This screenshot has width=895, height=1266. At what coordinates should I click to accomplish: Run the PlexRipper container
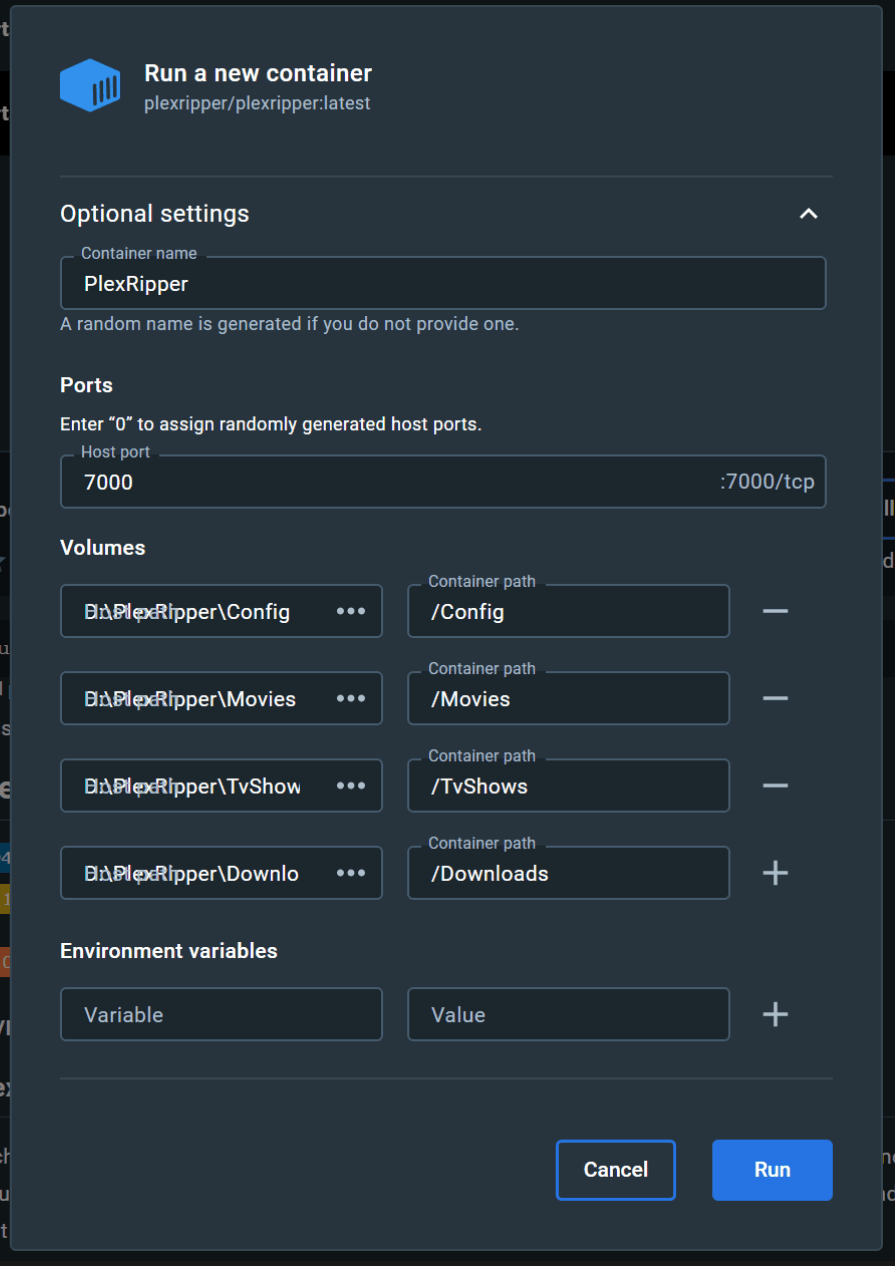(x=771, y=1170)
